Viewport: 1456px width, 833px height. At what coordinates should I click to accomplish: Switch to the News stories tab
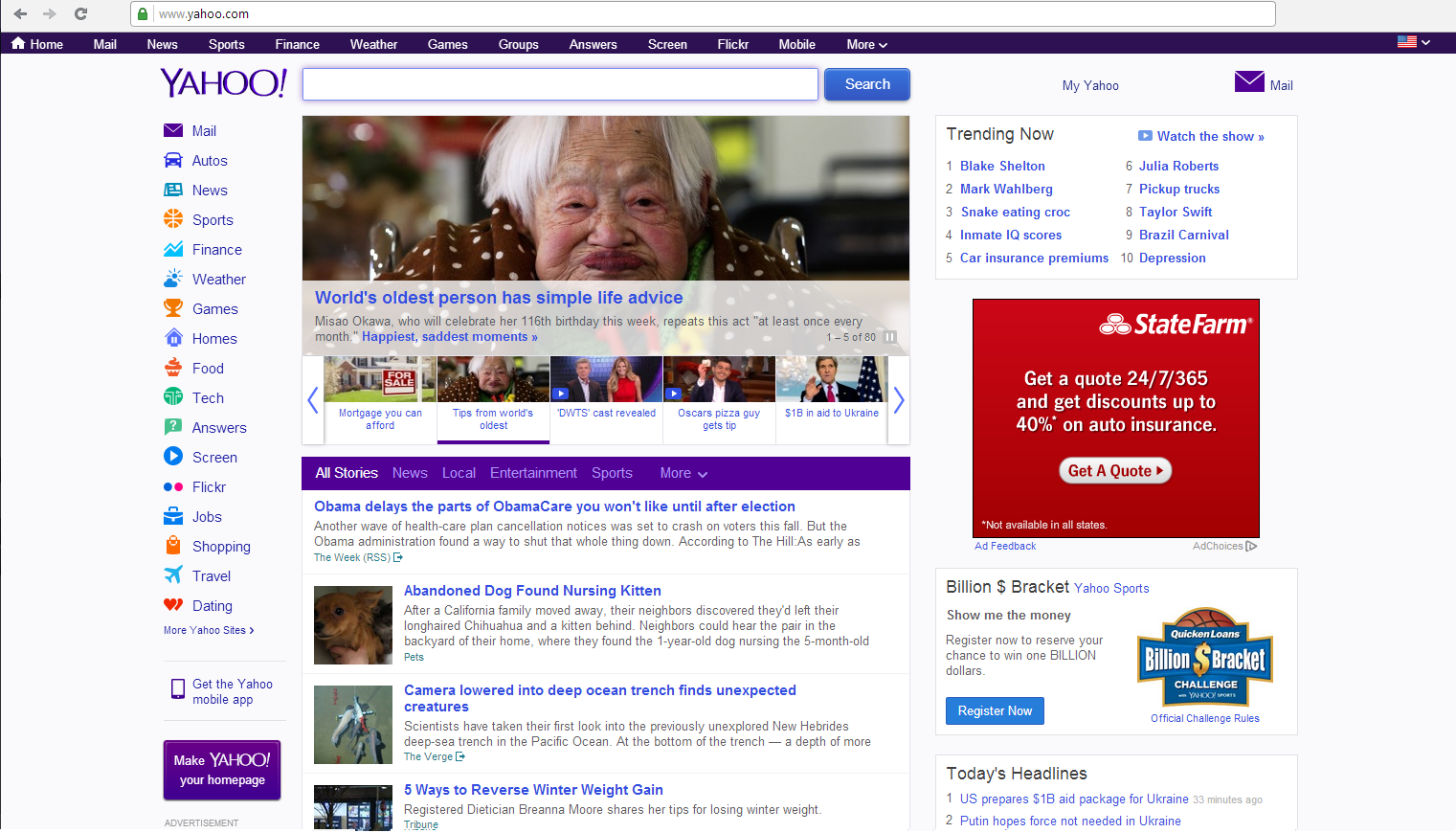click(x=410, y=473)
